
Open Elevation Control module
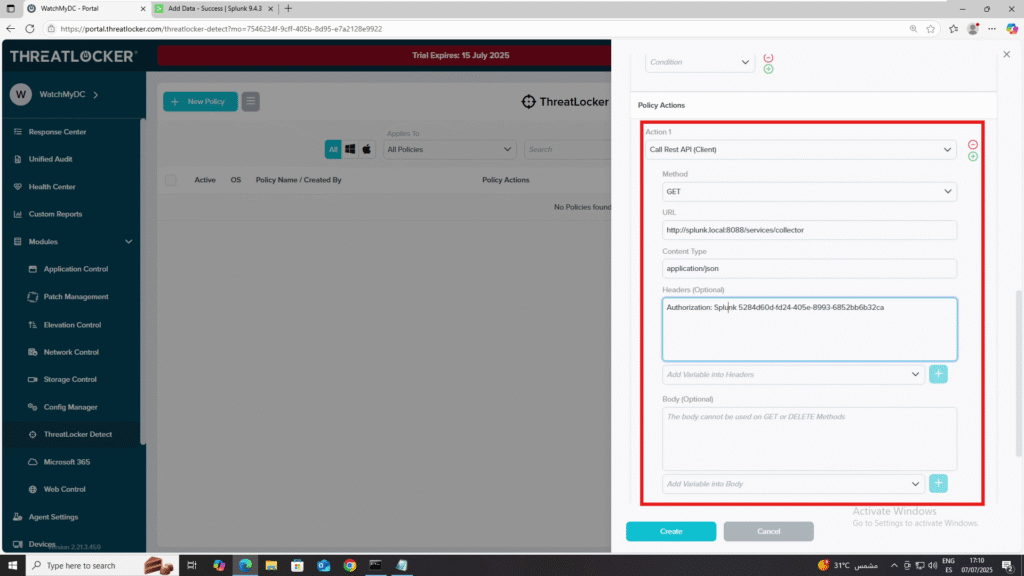(72, 325)
